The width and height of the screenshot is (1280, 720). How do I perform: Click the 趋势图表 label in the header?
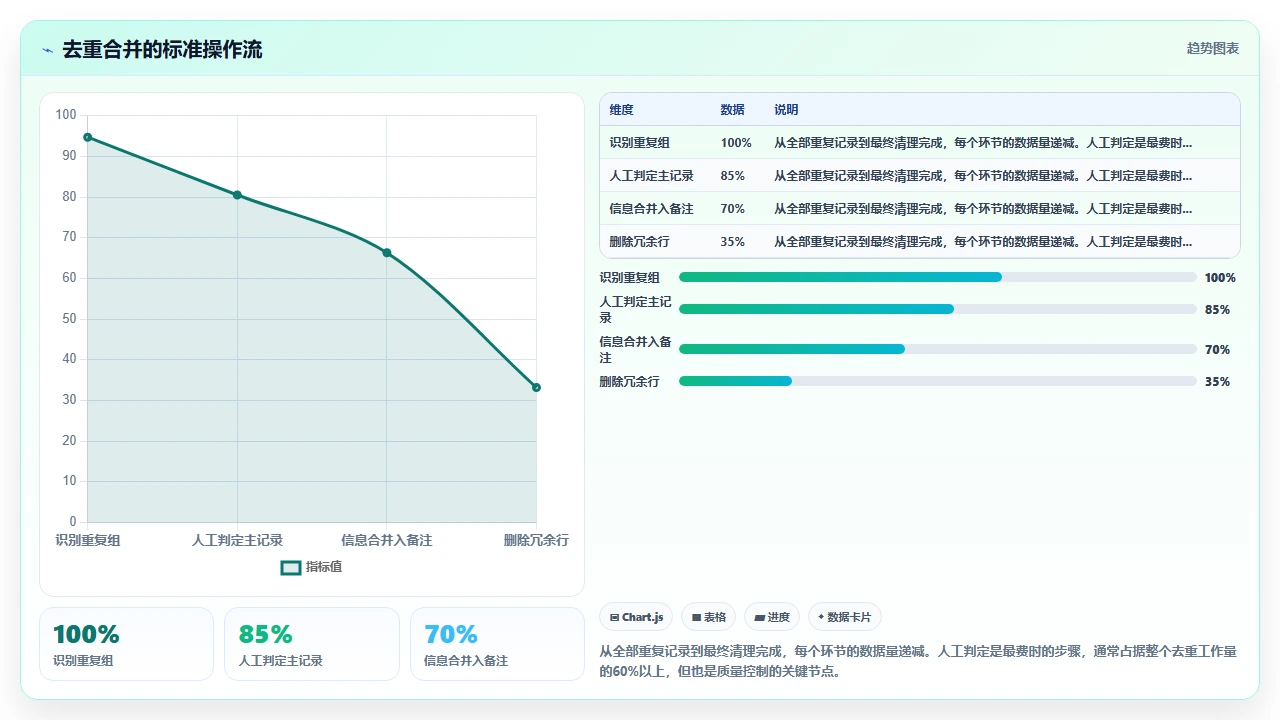[1213, 48]
